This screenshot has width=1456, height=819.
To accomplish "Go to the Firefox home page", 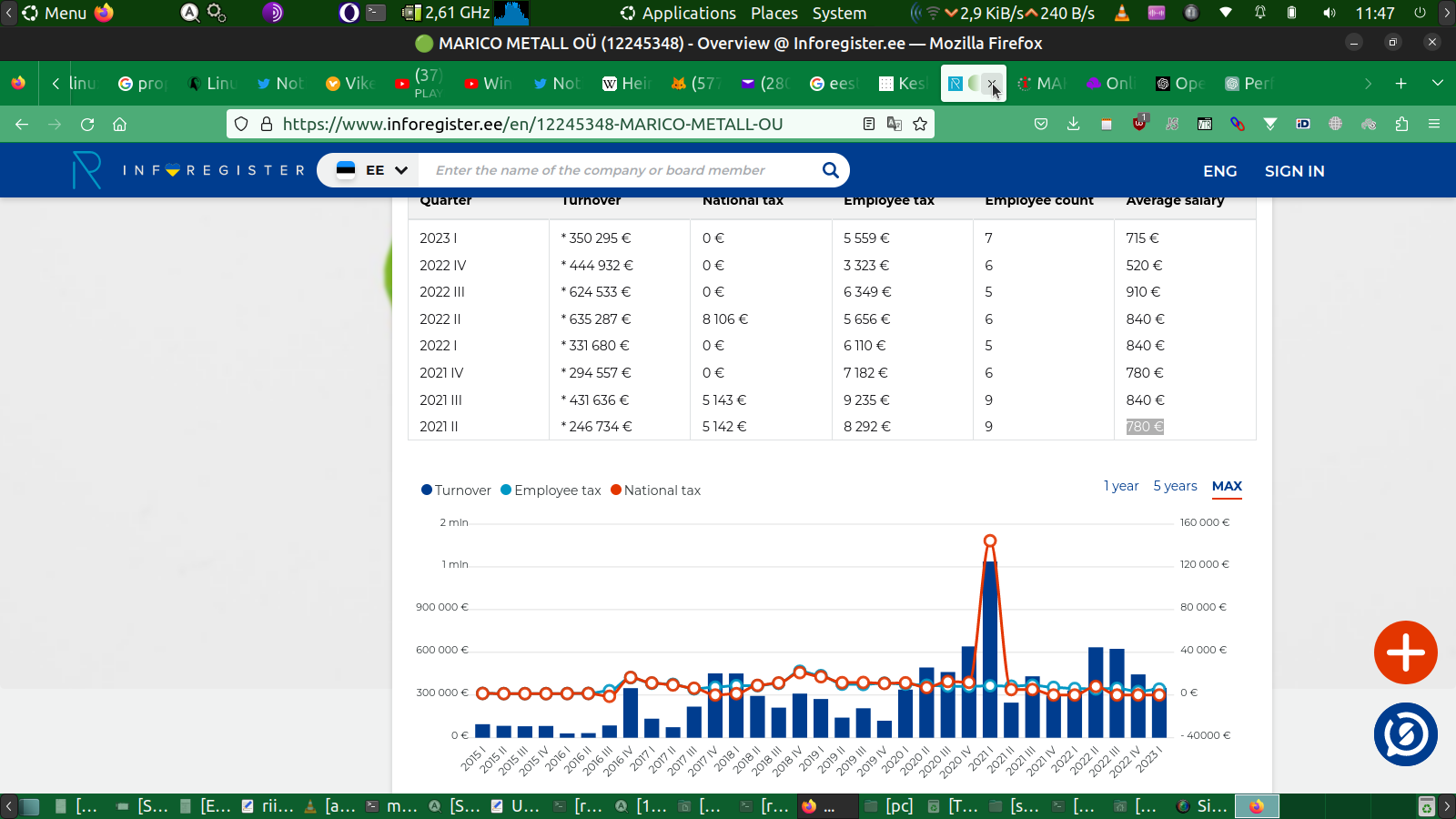I will (119, 124).
